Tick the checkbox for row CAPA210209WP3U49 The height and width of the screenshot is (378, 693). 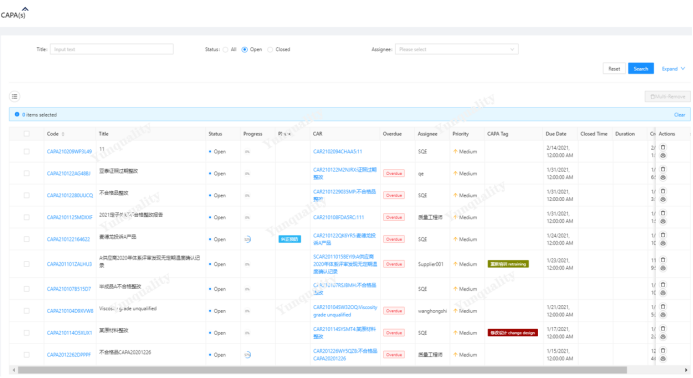[x=27, y=152]
